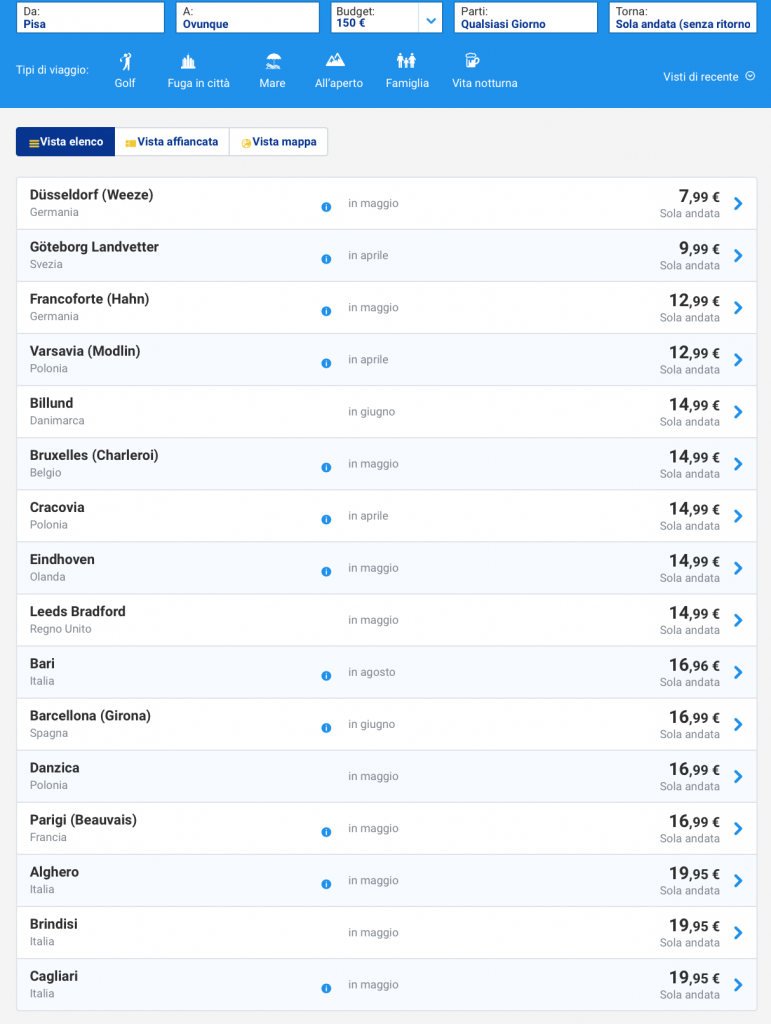The height and width of the screenshot is (1024, 771).
Task: Switch to Vista mappa tab
Action: pyautogui.click(x=279, y=142)
